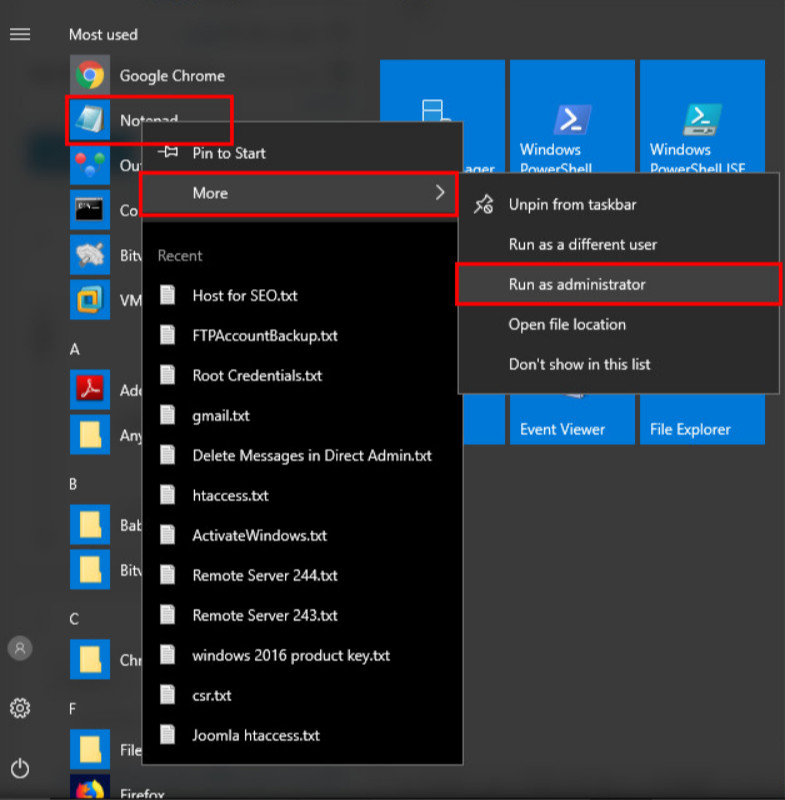The image size is (785, 800).
Task: Open the Settings gear icon
Action: [x=20, y=708]
